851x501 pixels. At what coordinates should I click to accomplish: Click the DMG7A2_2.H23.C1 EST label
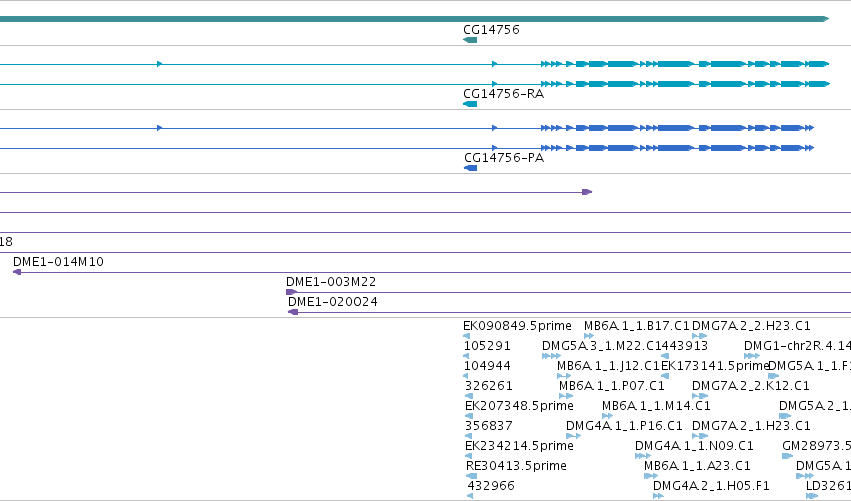click(x=751, y=326)
